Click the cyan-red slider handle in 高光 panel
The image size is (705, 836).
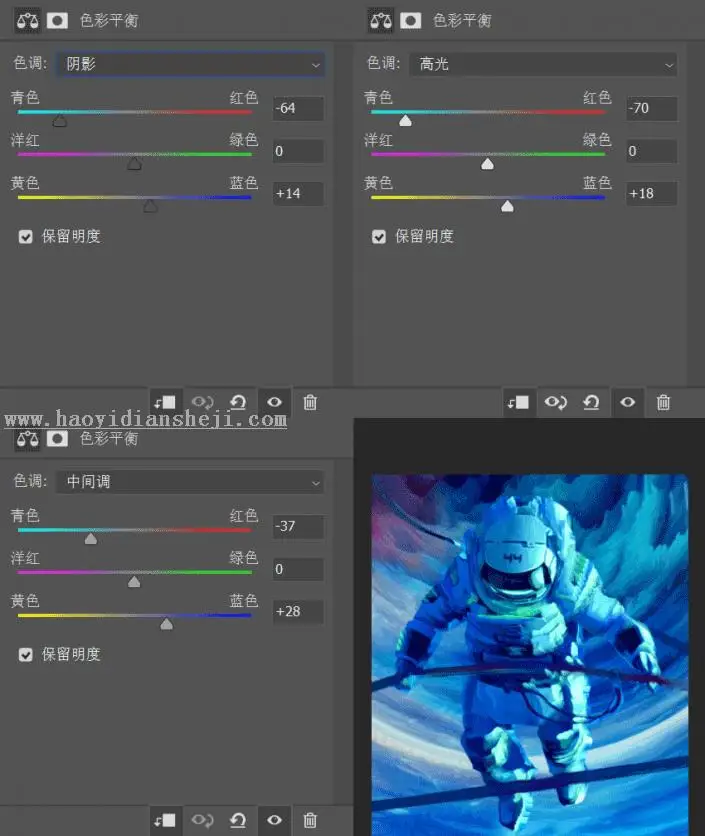coord(405,121)
